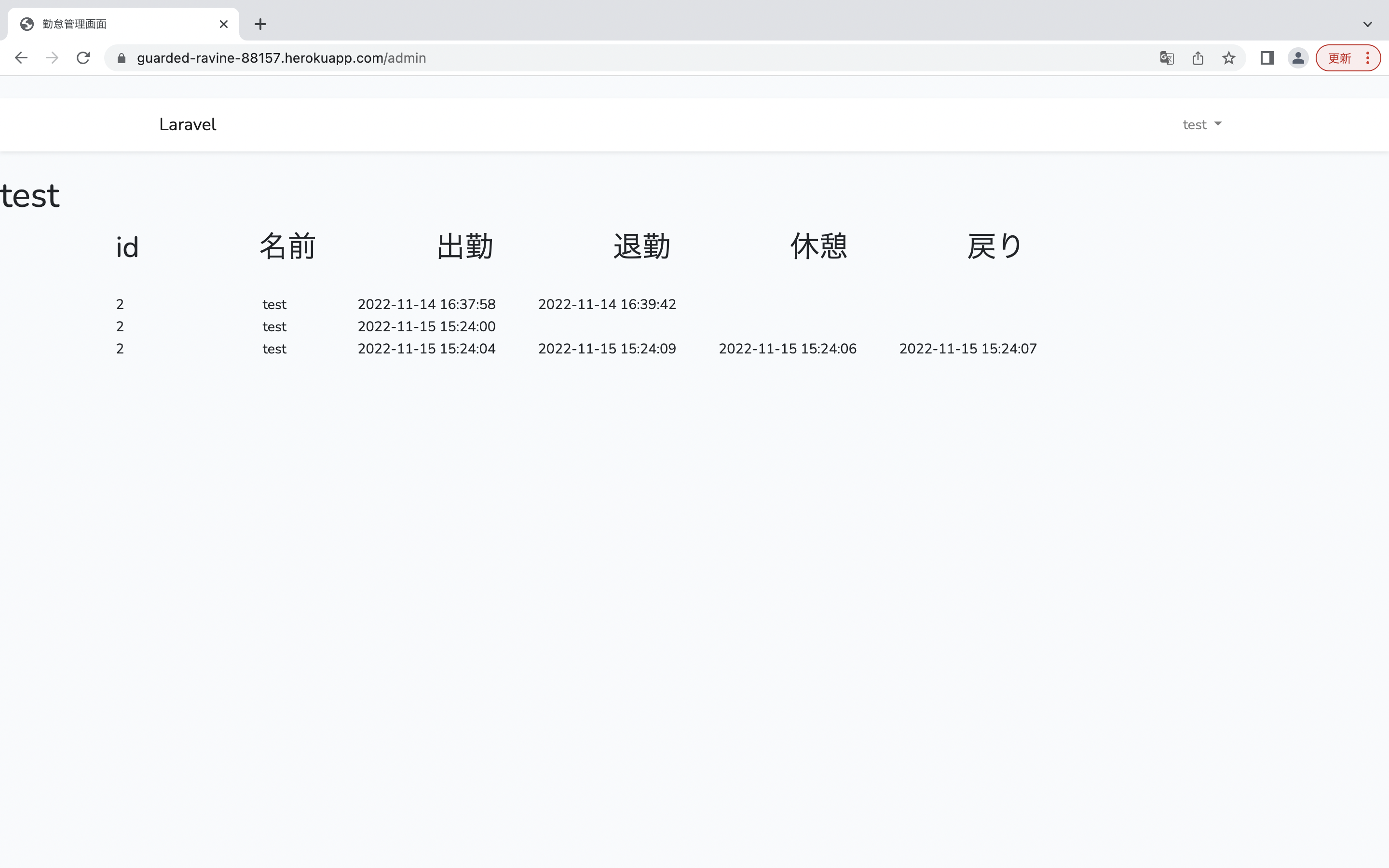Go back to the previous page

21,58
